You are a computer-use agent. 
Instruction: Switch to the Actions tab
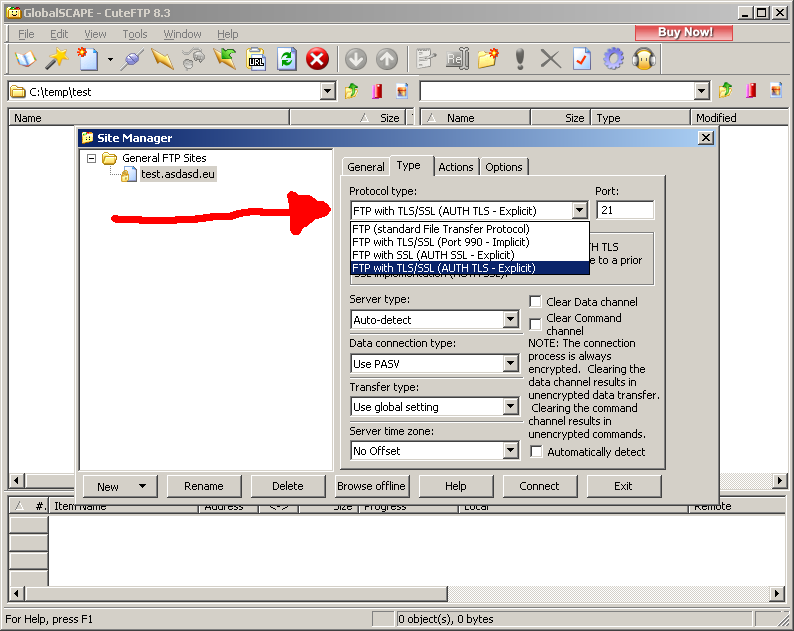coord(456,167)
